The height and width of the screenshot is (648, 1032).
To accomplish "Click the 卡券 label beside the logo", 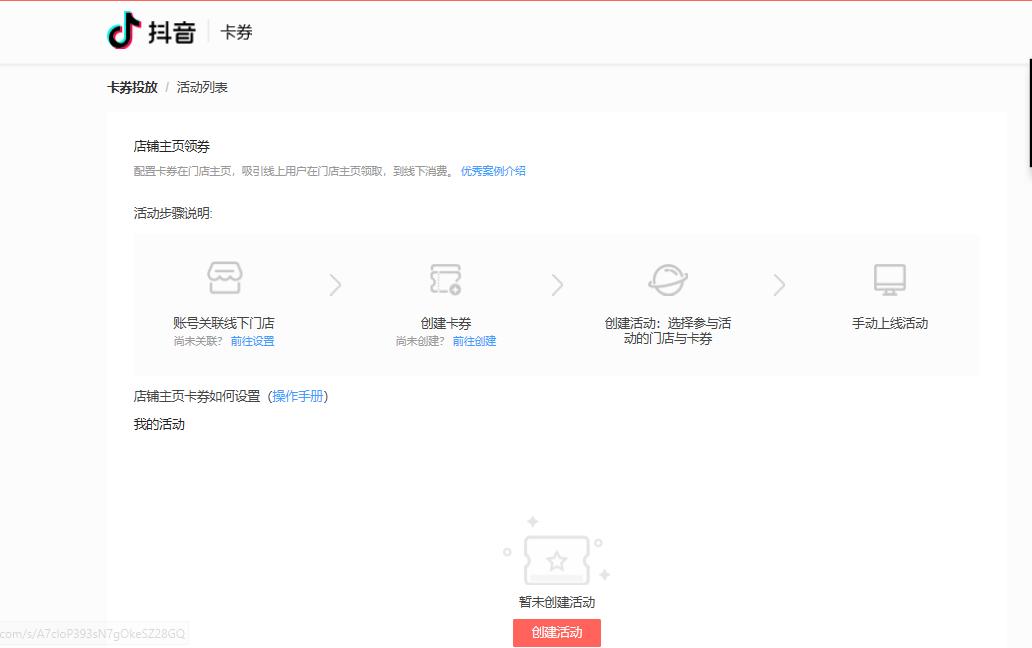I will point(236,32).
